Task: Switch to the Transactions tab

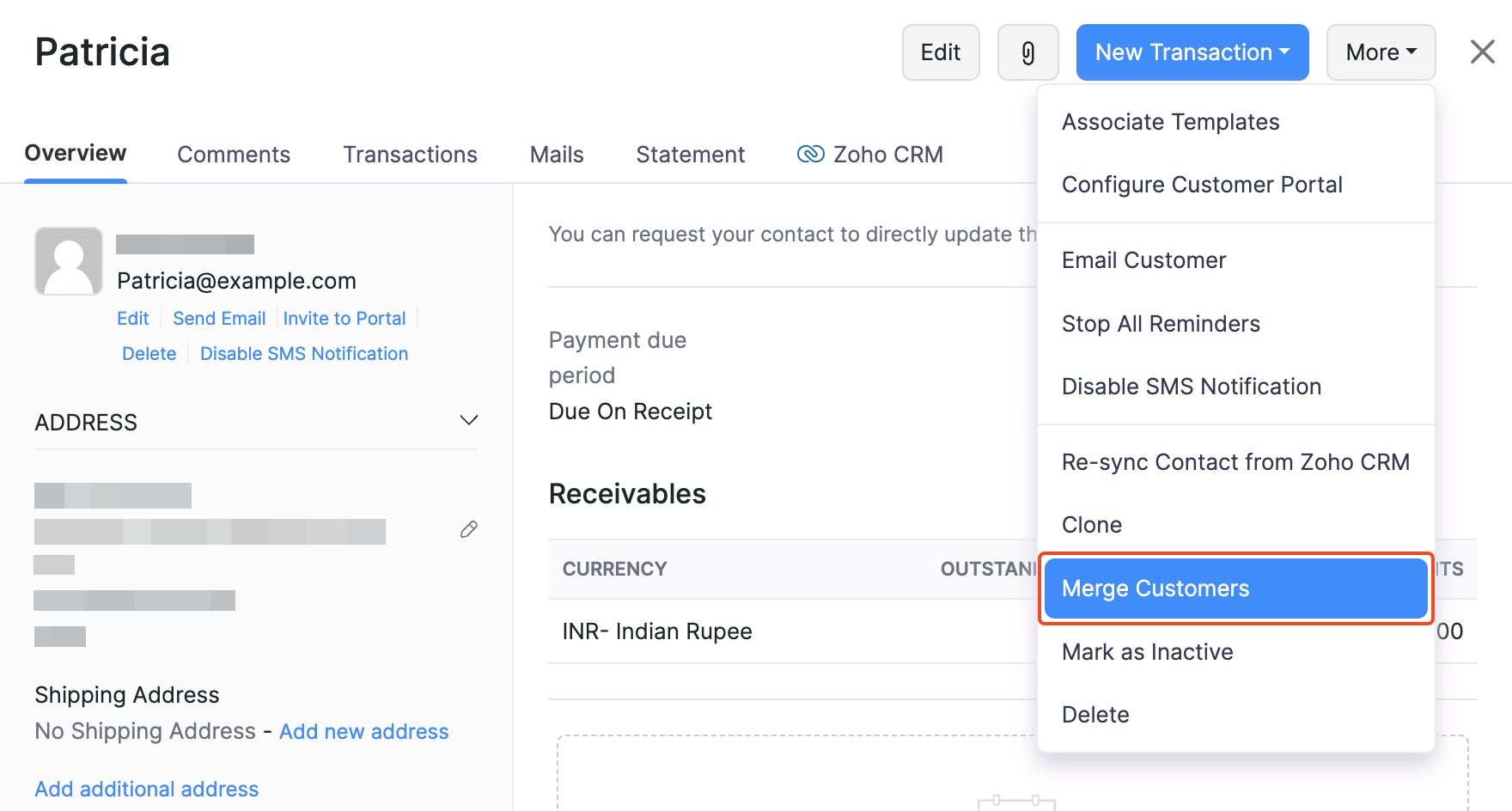Action: (x=410, y=154)
